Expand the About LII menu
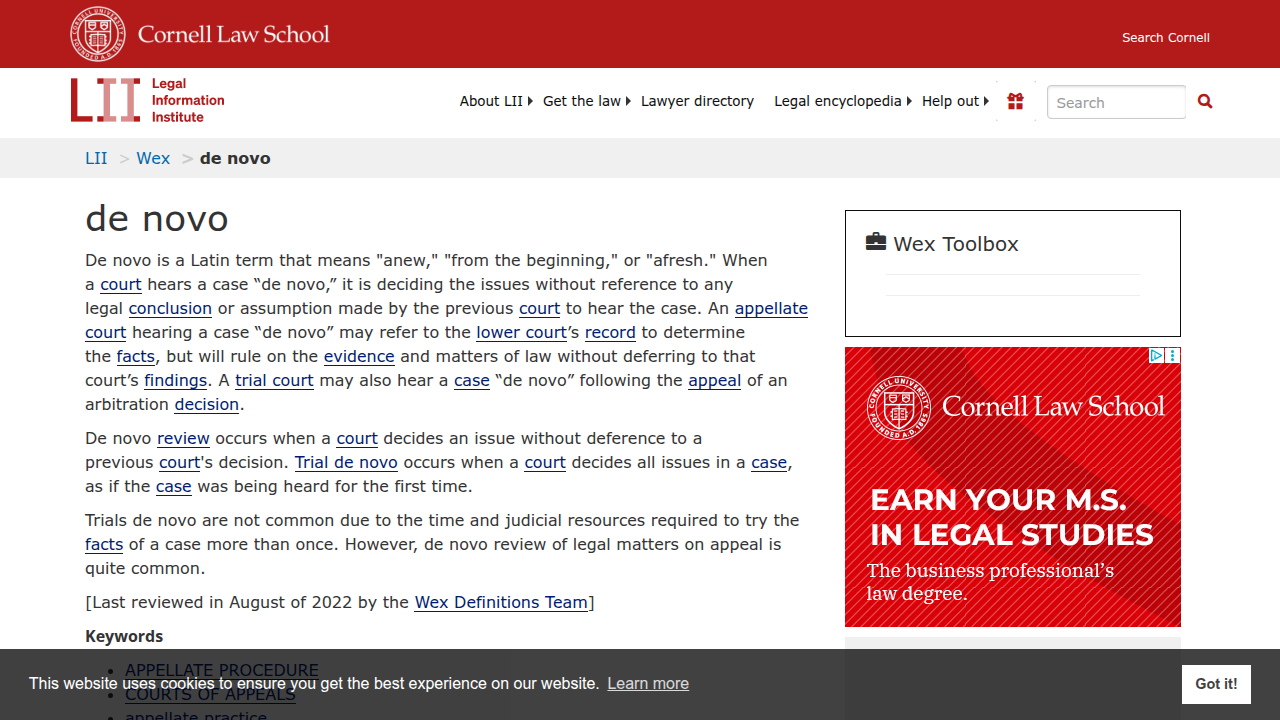 pos(496,101)
